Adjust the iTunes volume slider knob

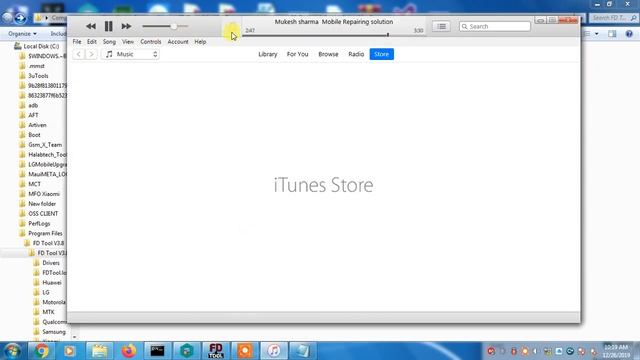point(174,26)
